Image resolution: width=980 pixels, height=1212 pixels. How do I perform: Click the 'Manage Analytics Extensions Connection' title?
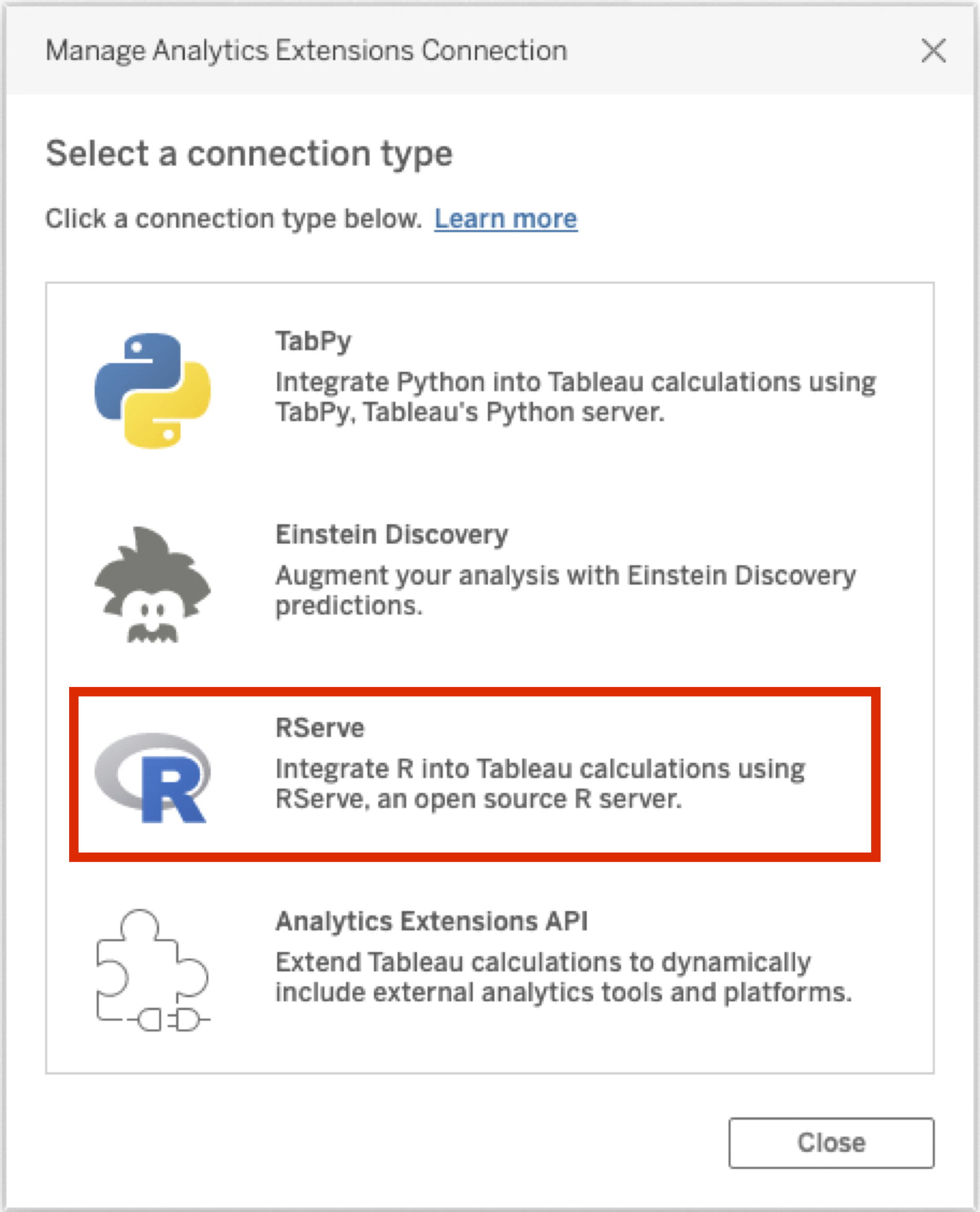coord(306,51)
